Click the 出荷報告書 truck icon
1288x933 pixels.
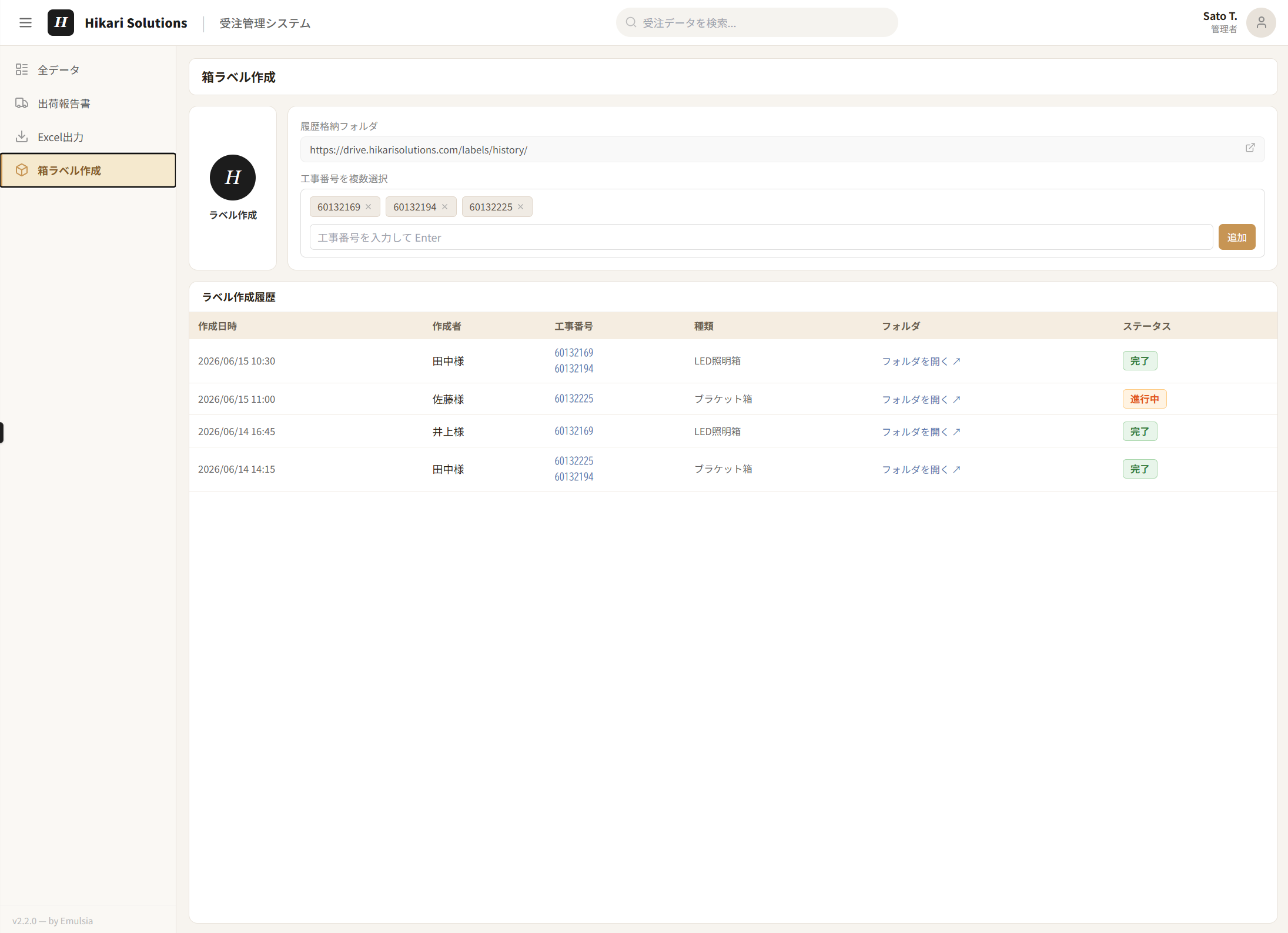[x=22, y=103]
